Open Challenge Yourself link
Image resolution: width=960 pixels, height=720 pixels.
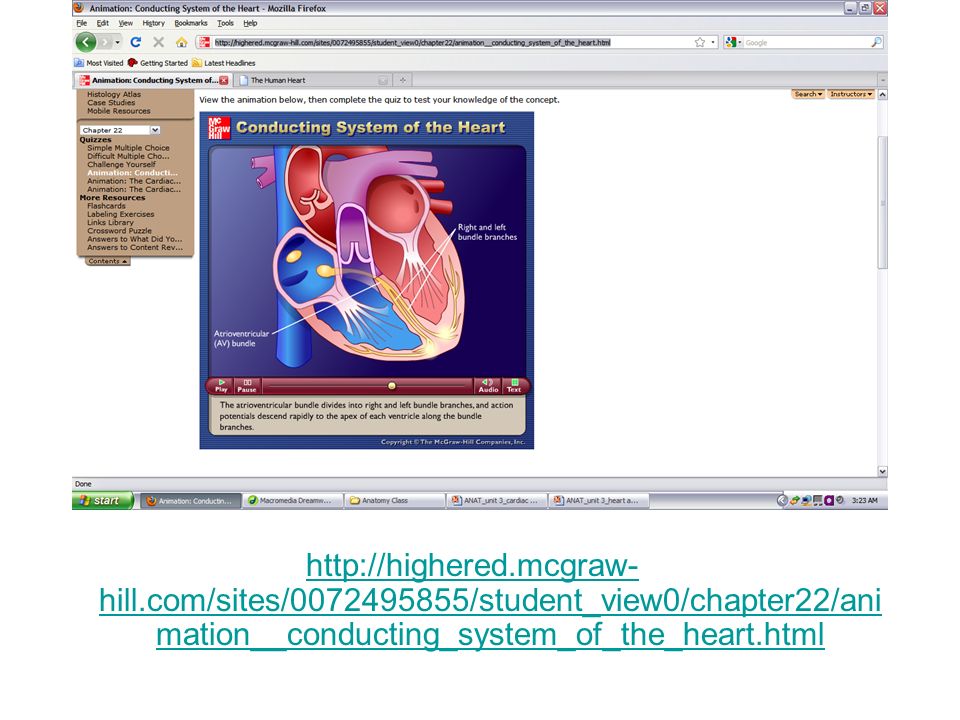[121, 164]
